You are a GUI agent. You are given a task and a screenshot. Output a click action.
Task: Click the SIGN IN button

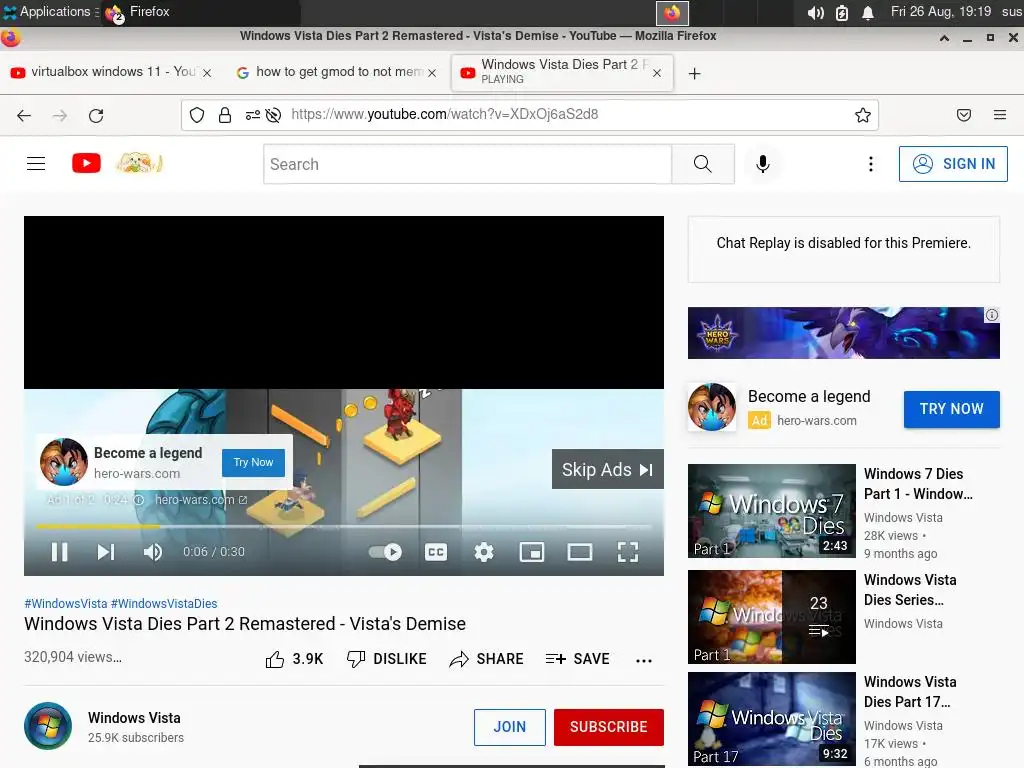953,164
